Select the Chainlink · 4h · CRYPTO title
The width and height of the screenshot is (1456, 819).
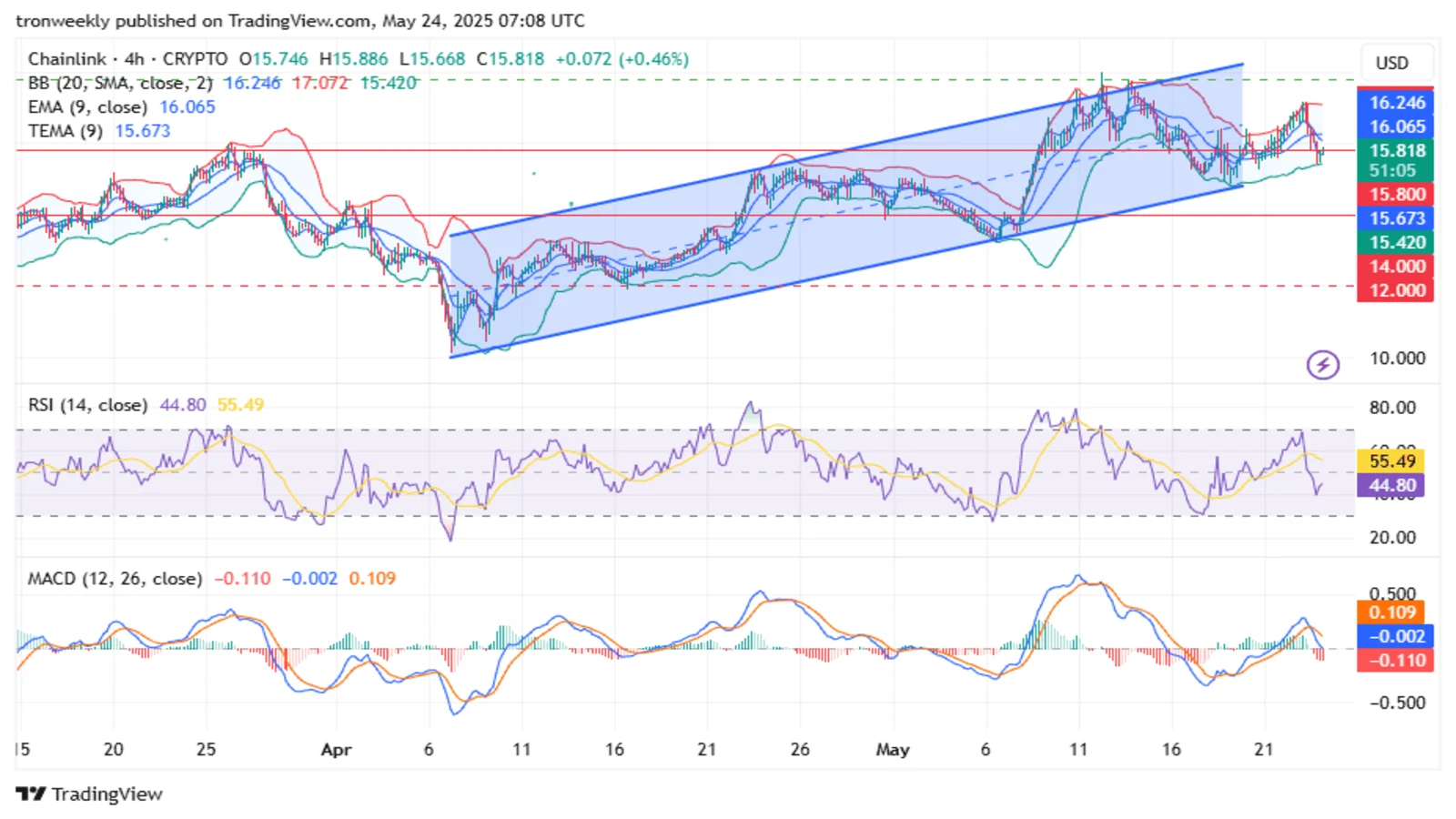click(128, 59)
